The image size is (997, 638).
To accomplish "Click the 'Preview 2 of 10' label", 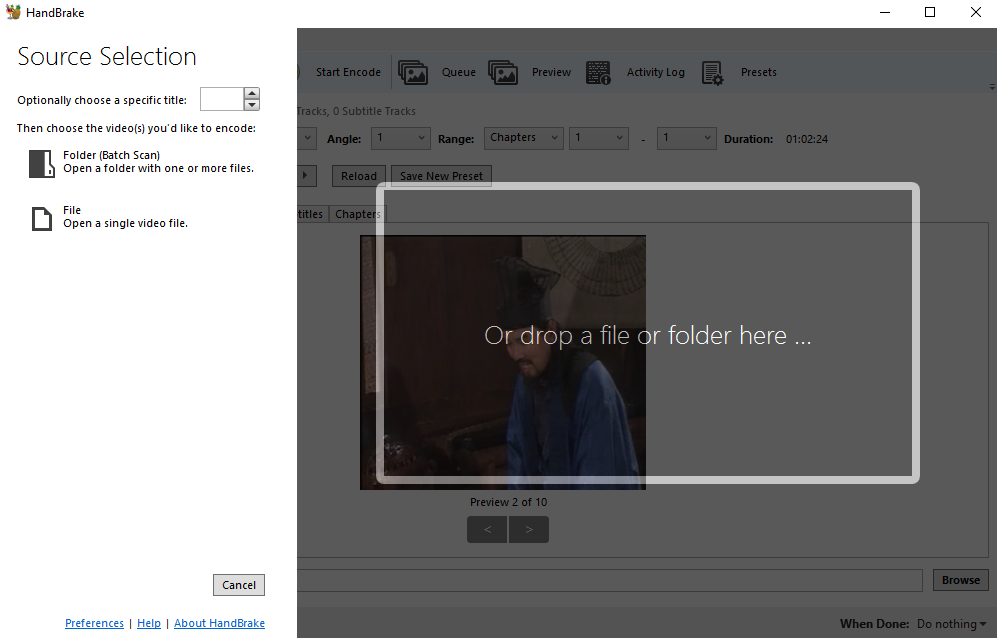I will (x=509, y=502).
